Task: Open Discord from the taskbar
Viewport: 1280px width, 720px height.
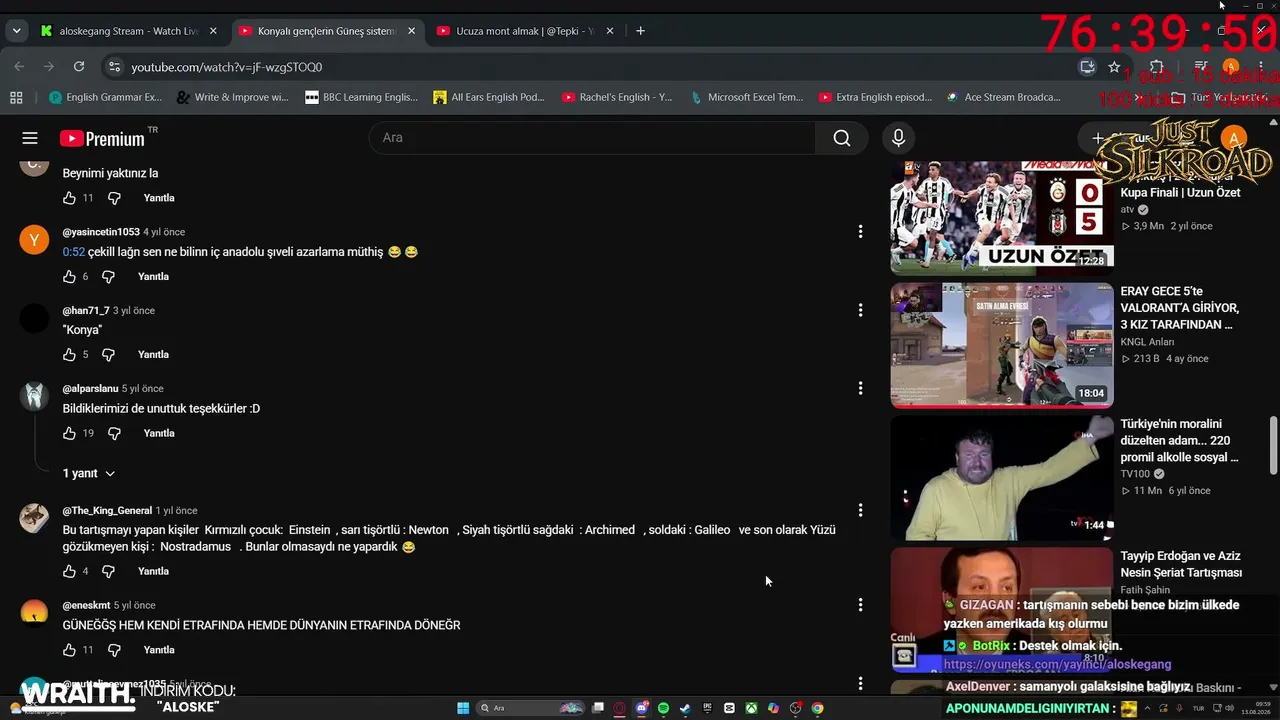Action: click(x=641, y=708)
